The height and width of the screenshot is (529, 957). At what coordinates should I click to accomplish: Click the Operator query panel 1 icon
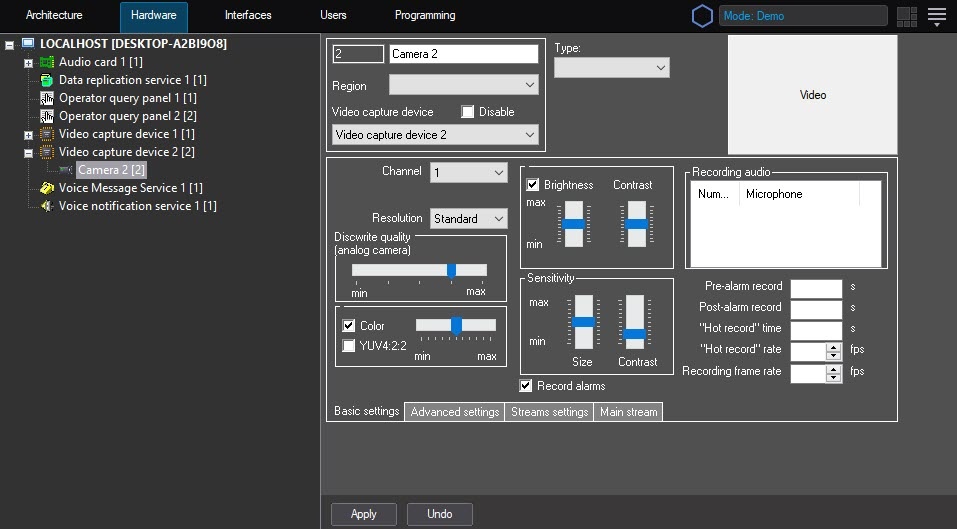tap(47, 98)
